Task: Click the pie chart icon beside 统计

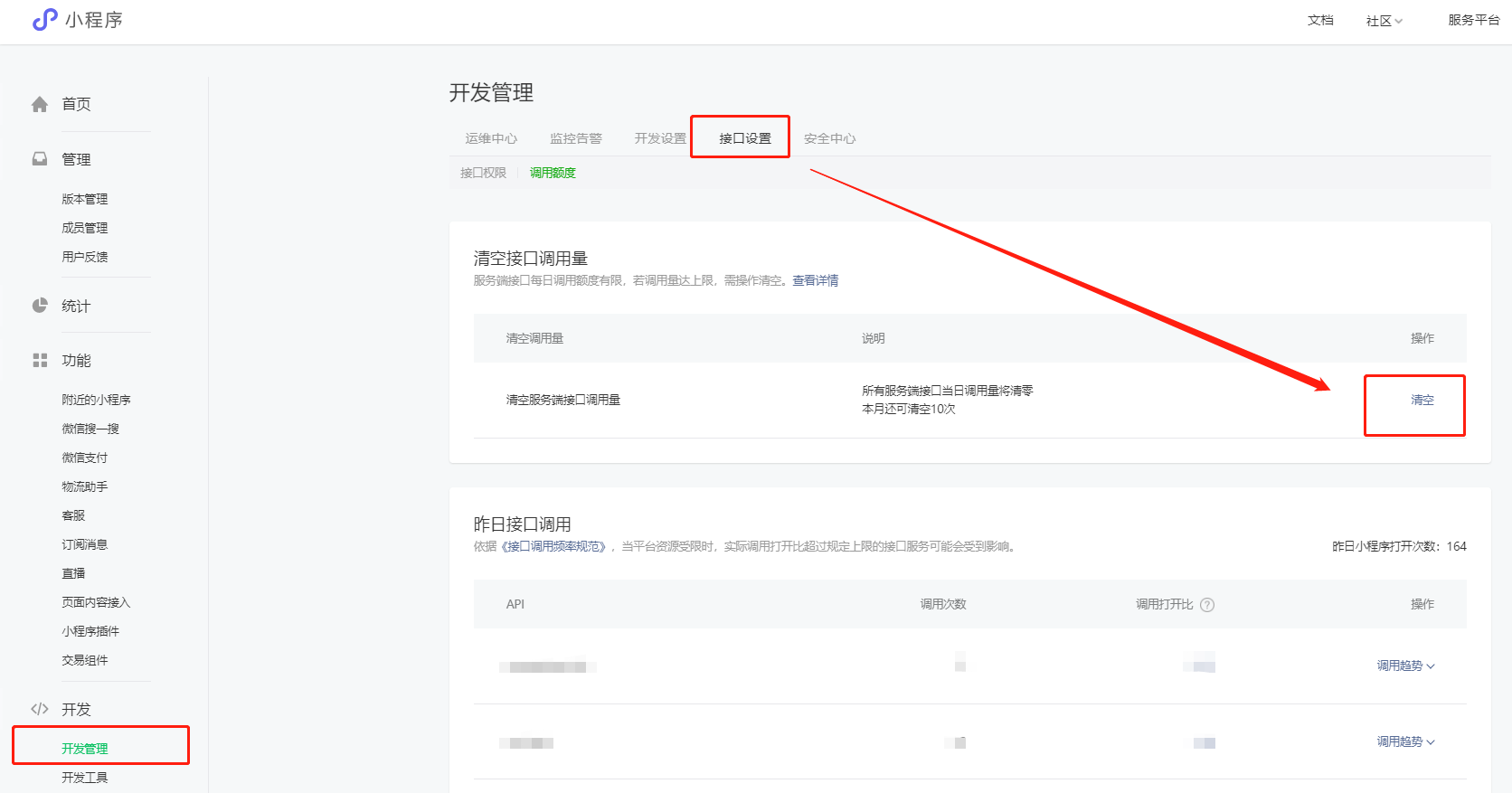Action: coord(40,306)
